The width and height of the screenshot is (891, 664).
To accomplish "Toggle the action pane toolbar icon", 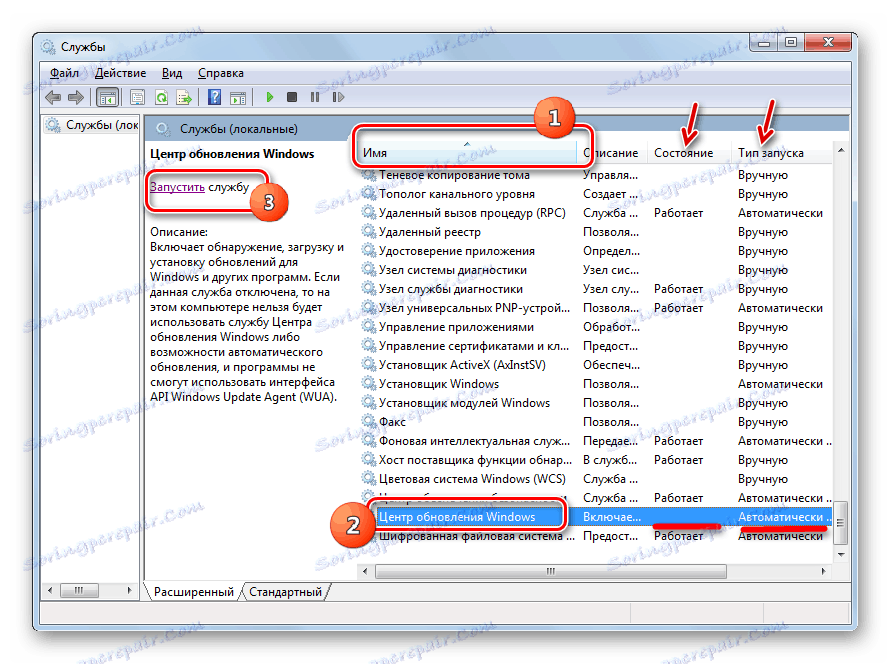I will [238, 98].
